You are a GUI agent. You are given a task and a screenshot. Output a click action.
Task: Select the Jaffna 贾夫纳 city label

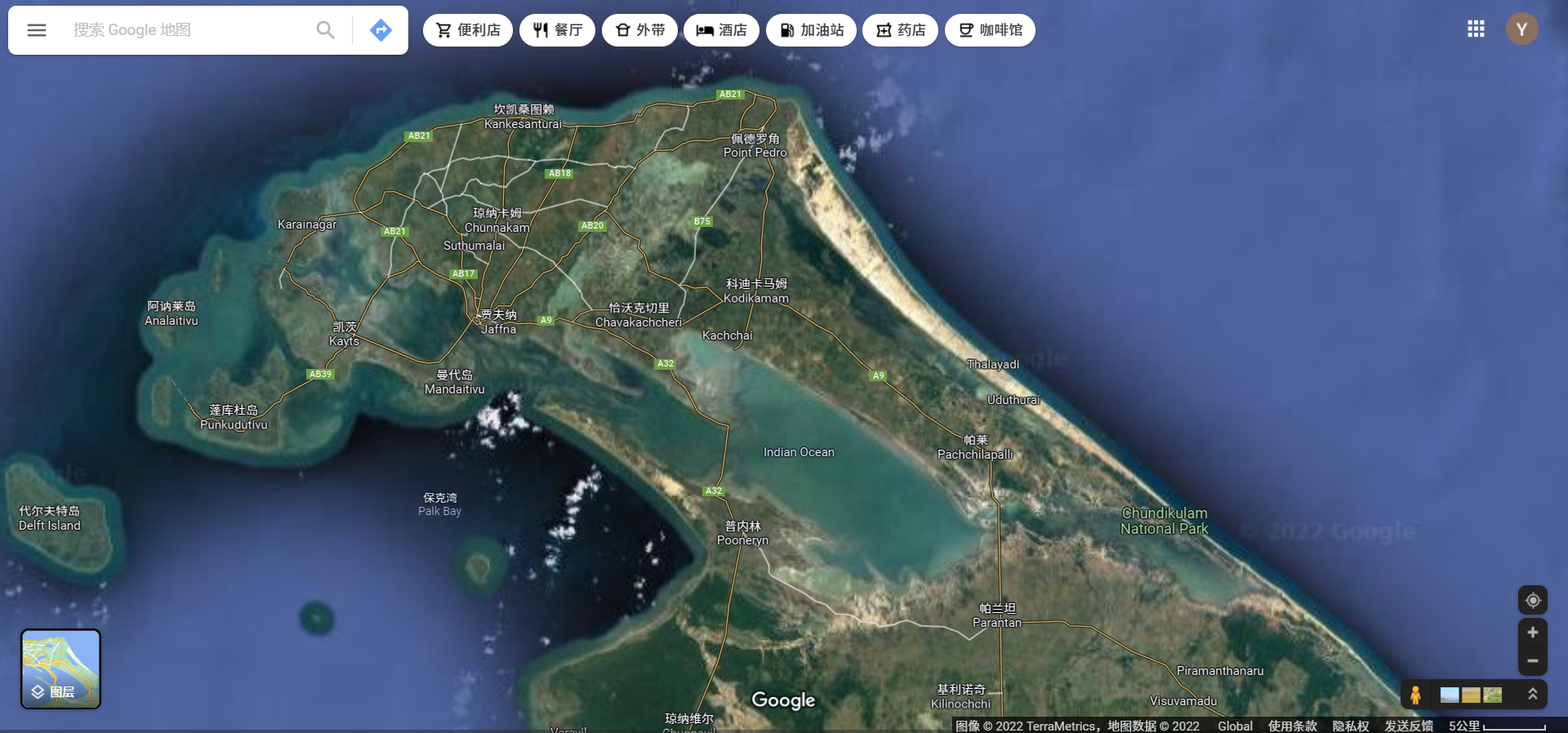coord(498,322)
